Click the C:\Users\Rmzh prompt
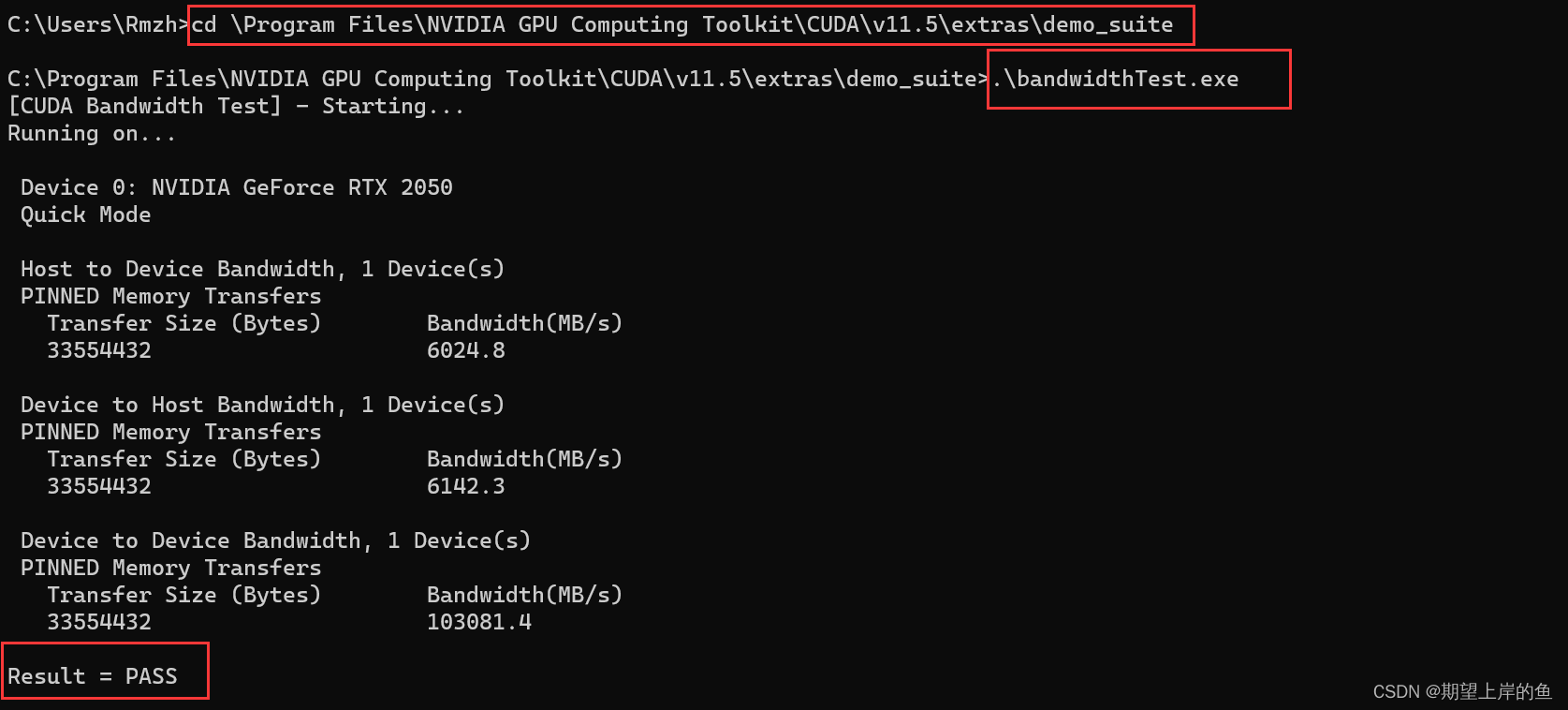Image resolution: width=1568 pixels, height=710 pixels. pos(98,24)
